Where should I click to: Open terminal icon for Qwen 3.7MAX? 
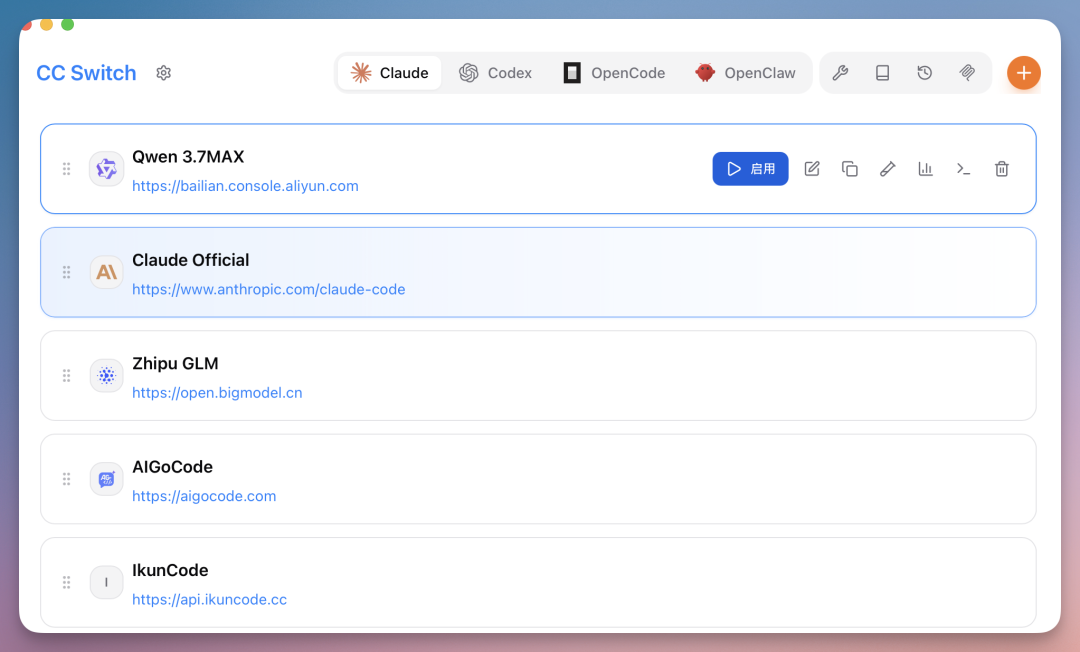coord(964,169)
